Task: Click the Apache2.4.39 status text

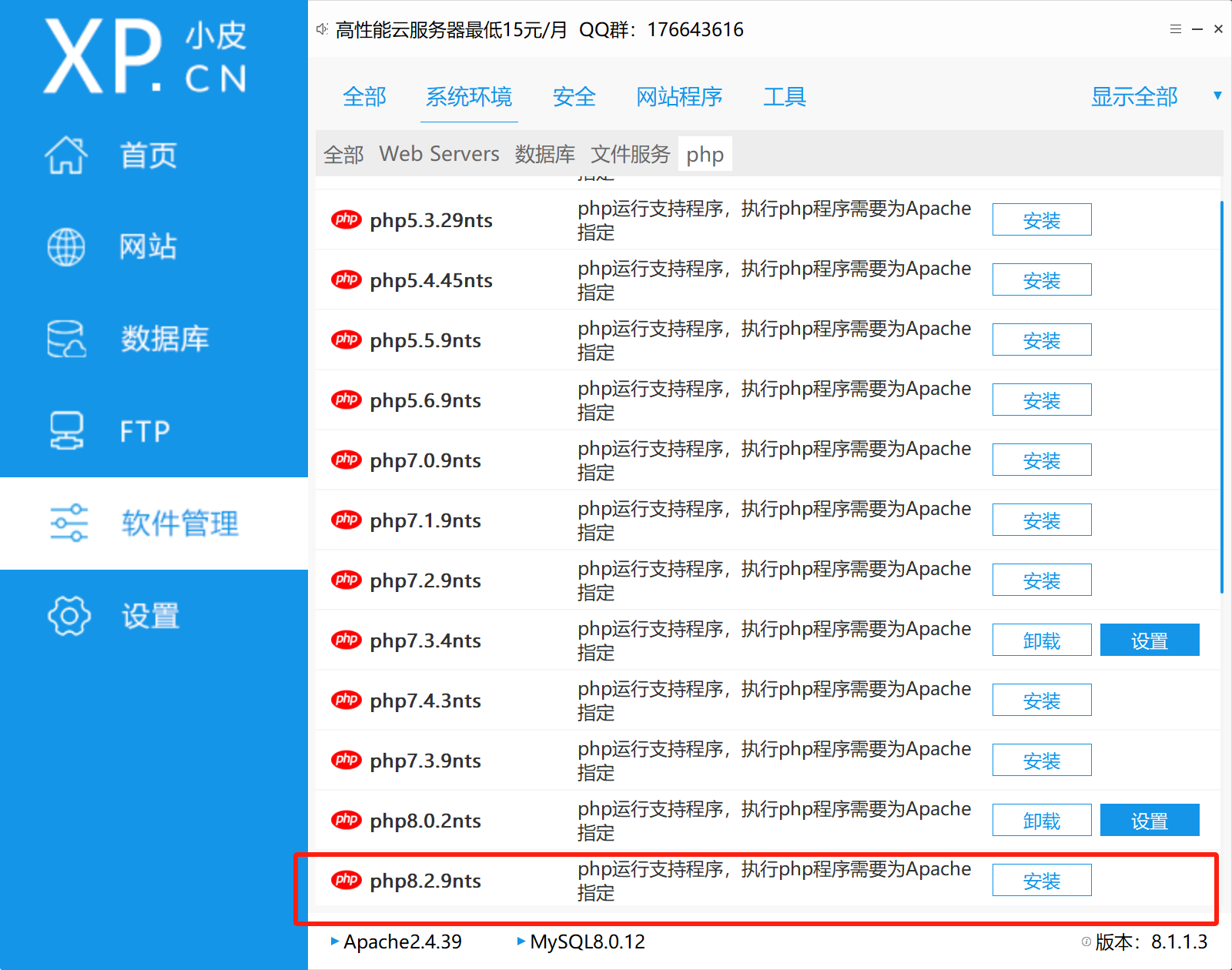Action: 403,942
